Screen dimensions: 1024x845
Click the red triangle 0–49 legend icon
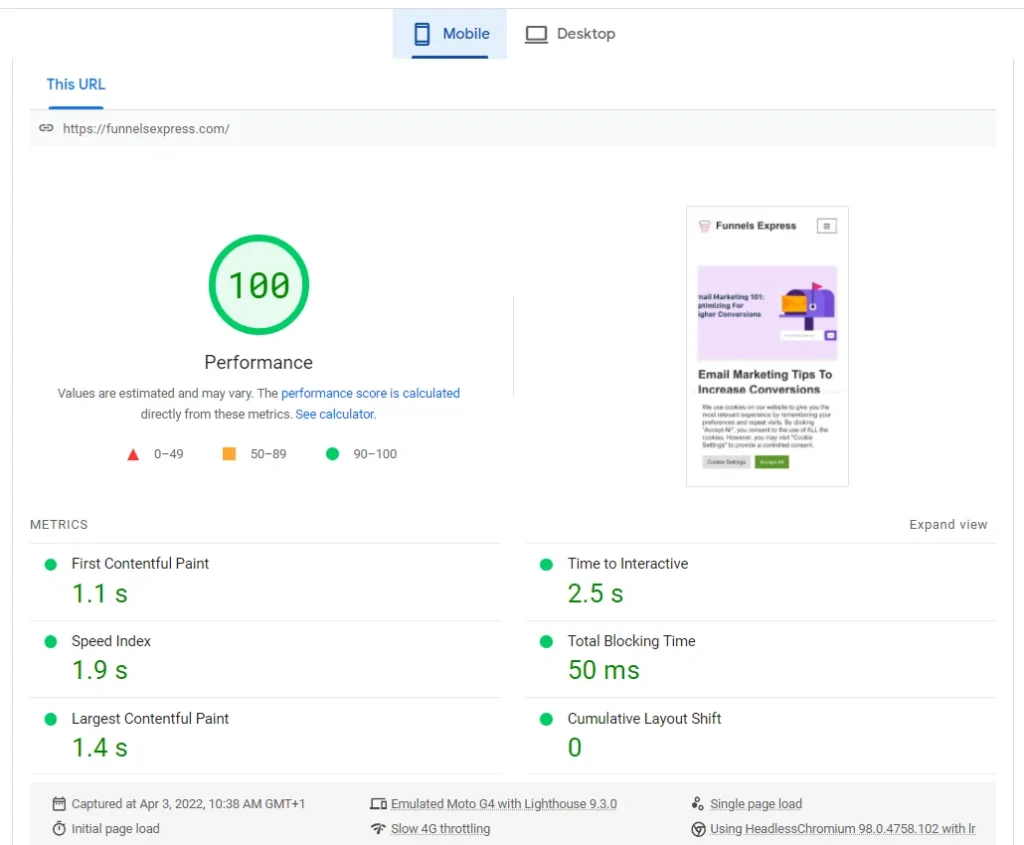(x=133, y=454)
